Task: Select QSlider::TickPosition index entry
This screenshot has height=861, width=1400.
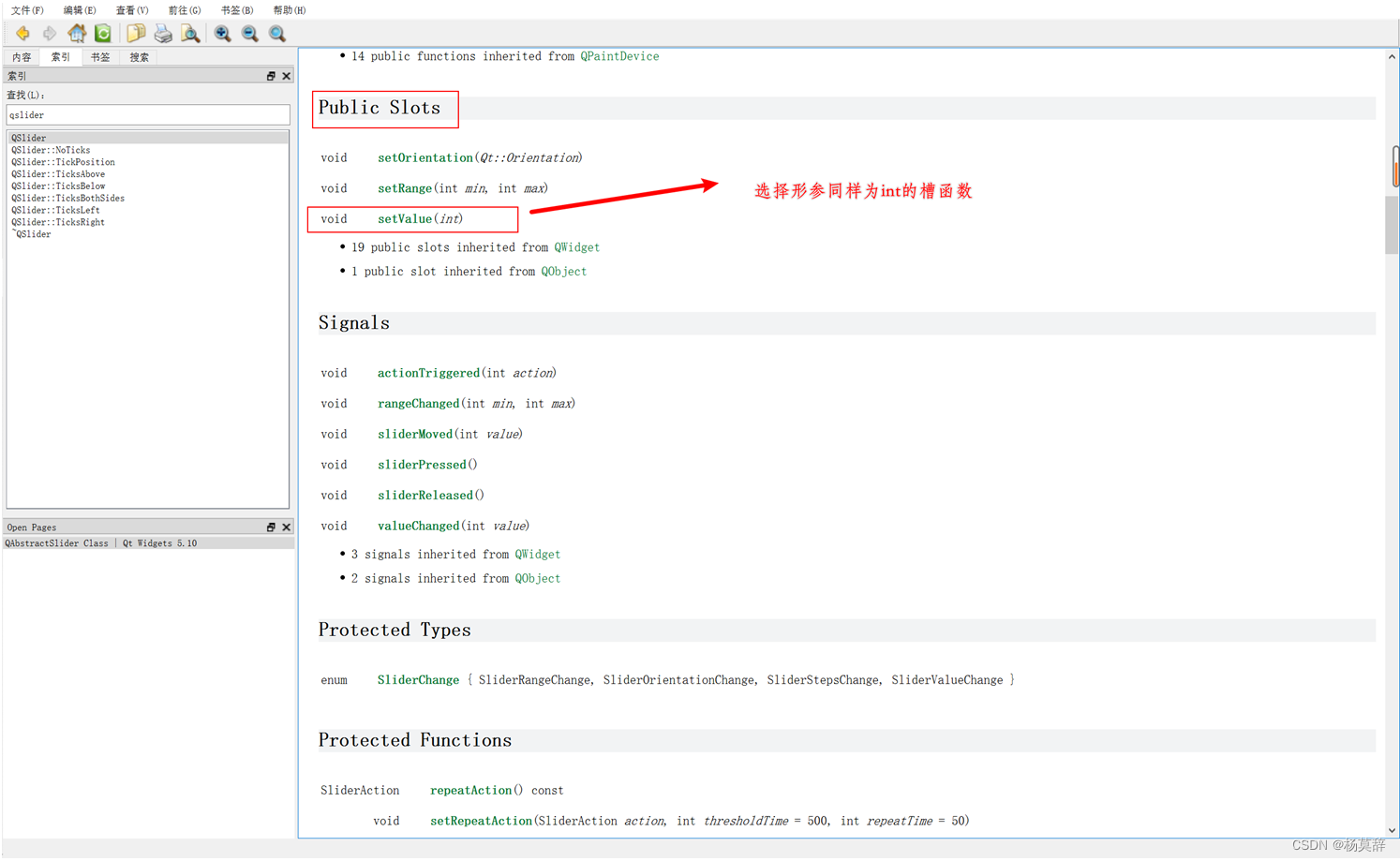Action: pos(63,162)
